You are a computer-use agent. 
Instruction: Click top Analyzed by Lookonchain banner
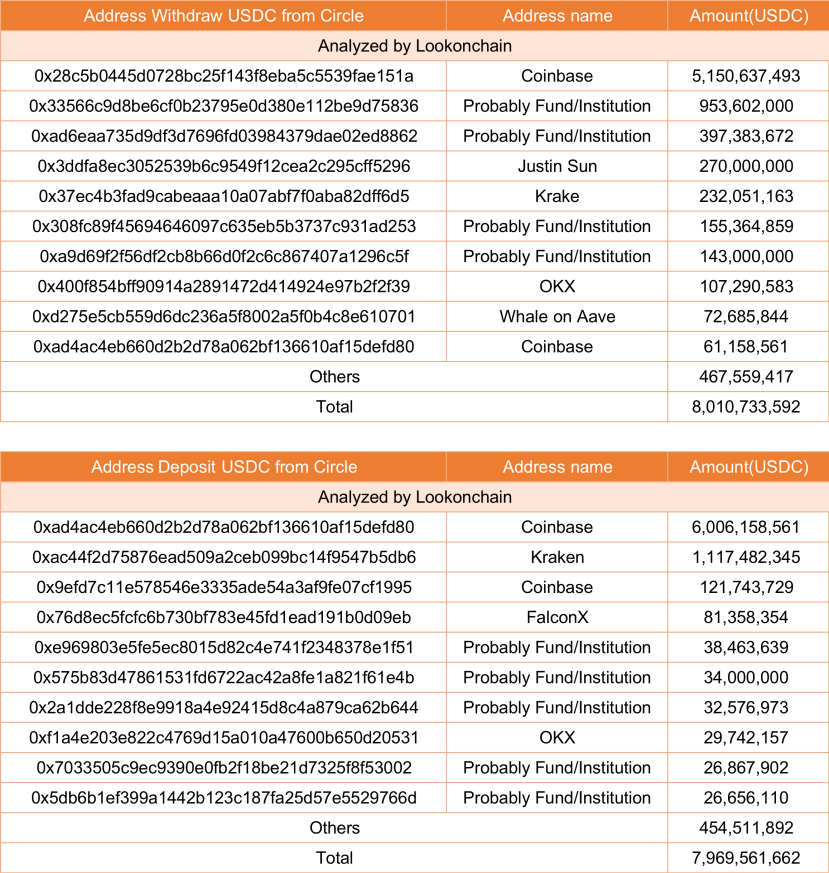(414, 46)
